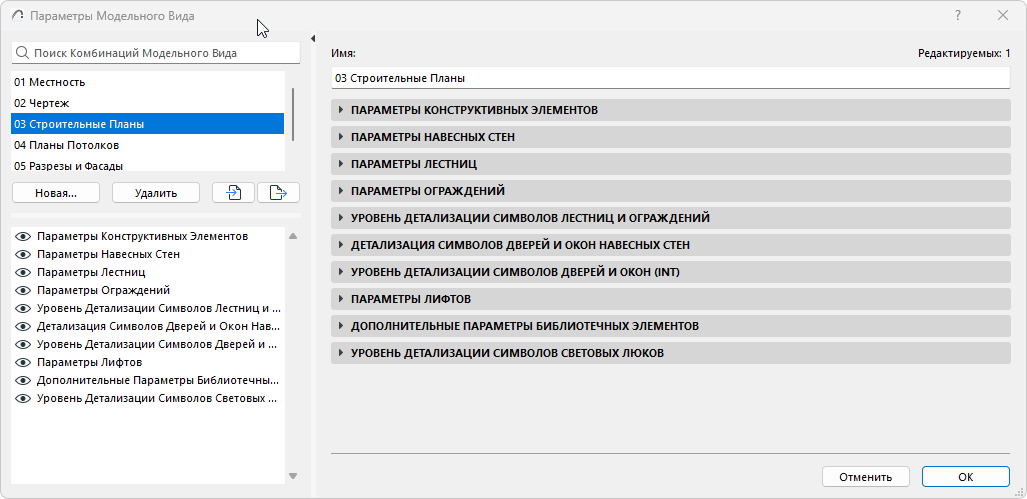
Task: Toggle eye for Параметры Ограждений
Action: click(24, 290)
